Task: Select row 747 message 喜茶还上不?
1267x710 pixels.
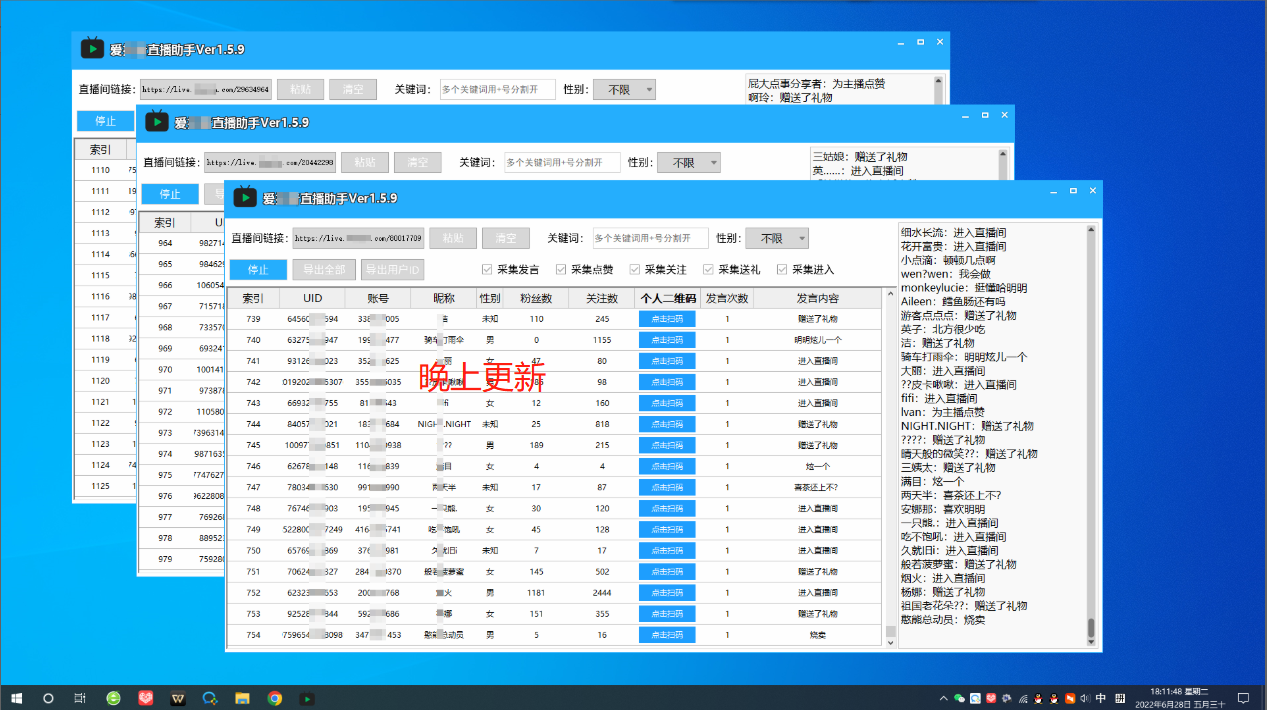Action: [817, 487]
